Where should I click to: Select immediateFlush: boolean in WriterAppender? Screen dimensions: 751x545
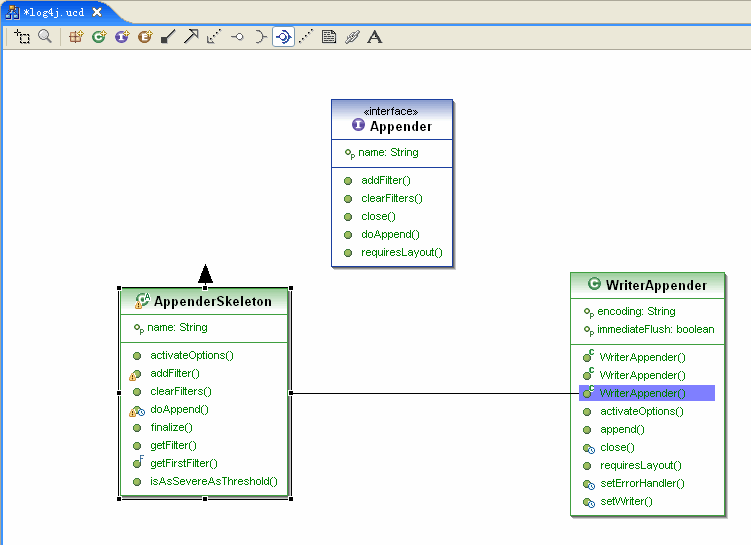656,329
